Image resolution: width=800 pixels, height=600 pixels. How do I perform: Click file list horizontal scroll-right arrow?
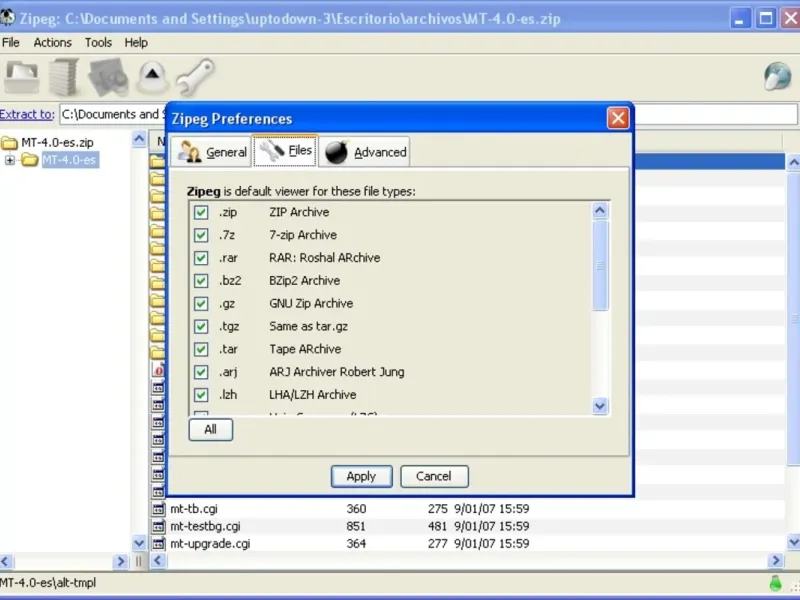[x=776, y=561]
